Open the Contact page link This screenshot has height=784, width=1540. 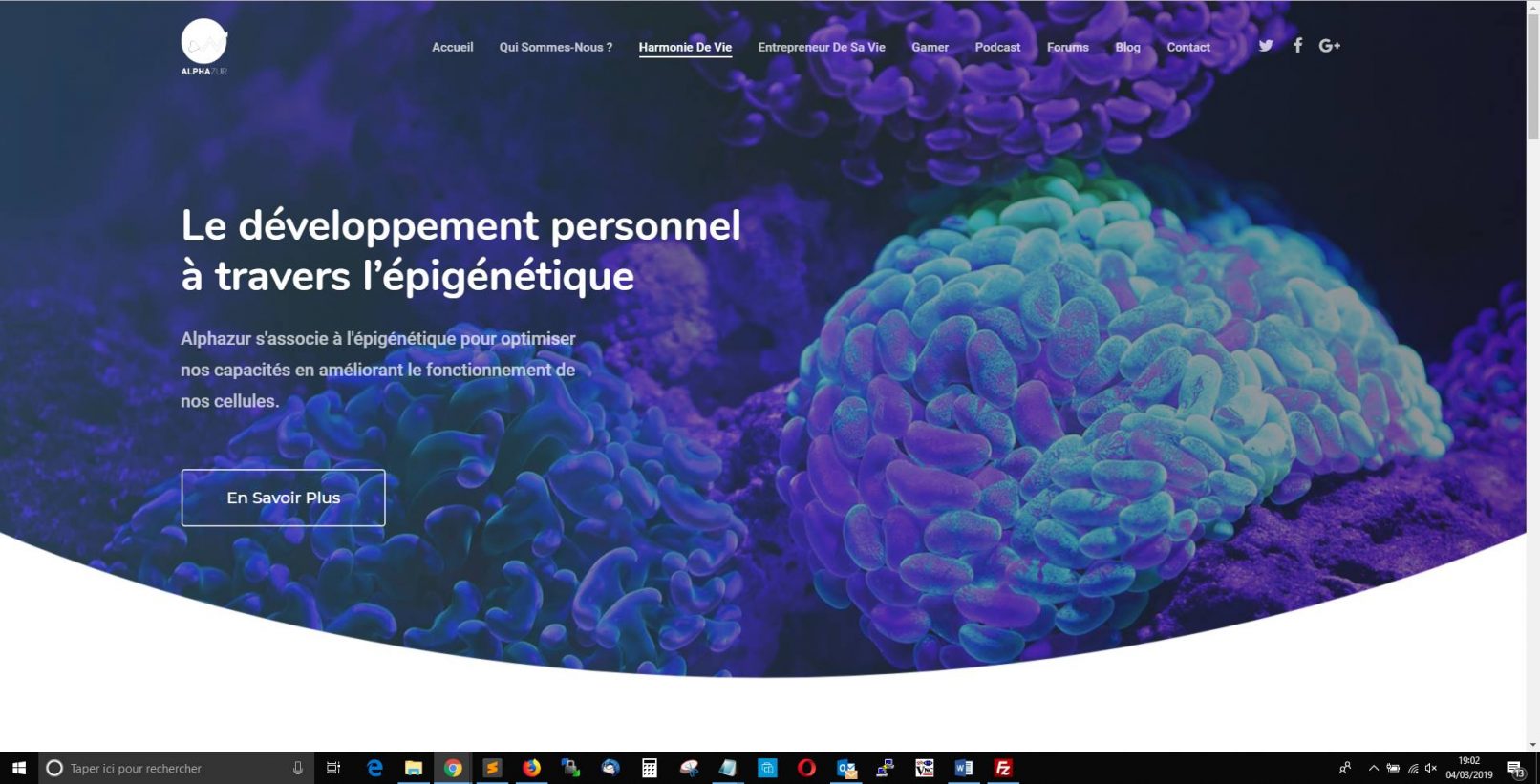(1187, 47)
